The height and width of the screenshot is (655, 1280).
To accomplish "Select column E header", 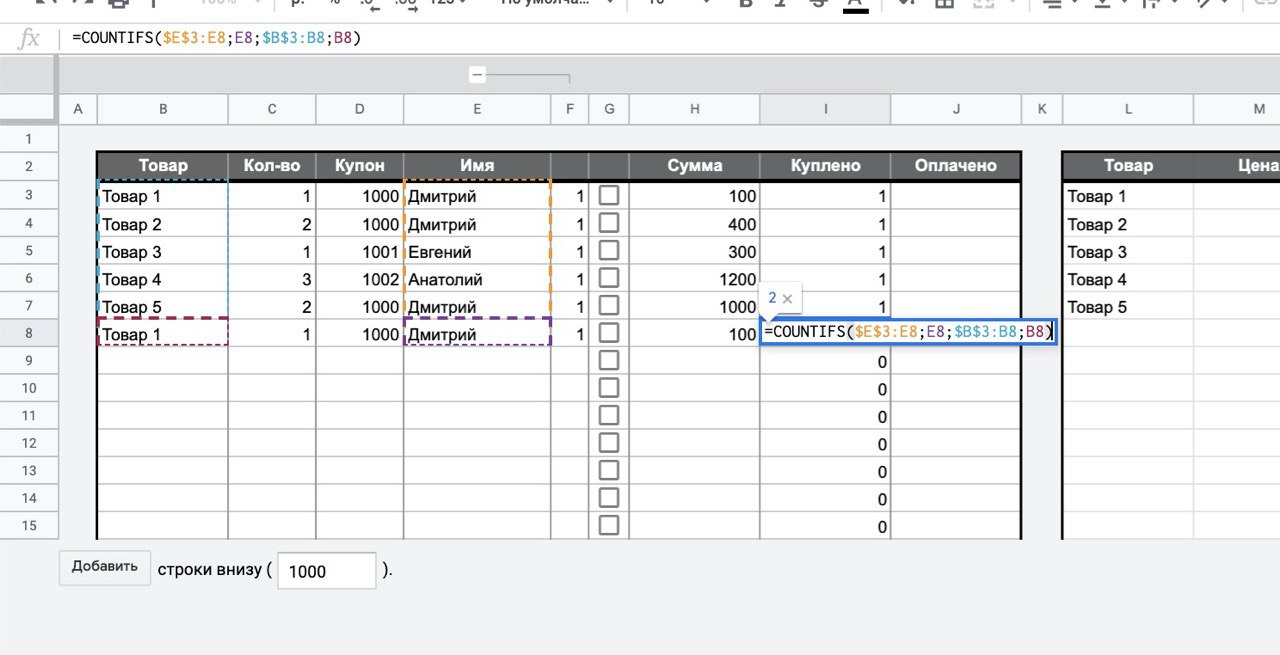I will 477,109.
